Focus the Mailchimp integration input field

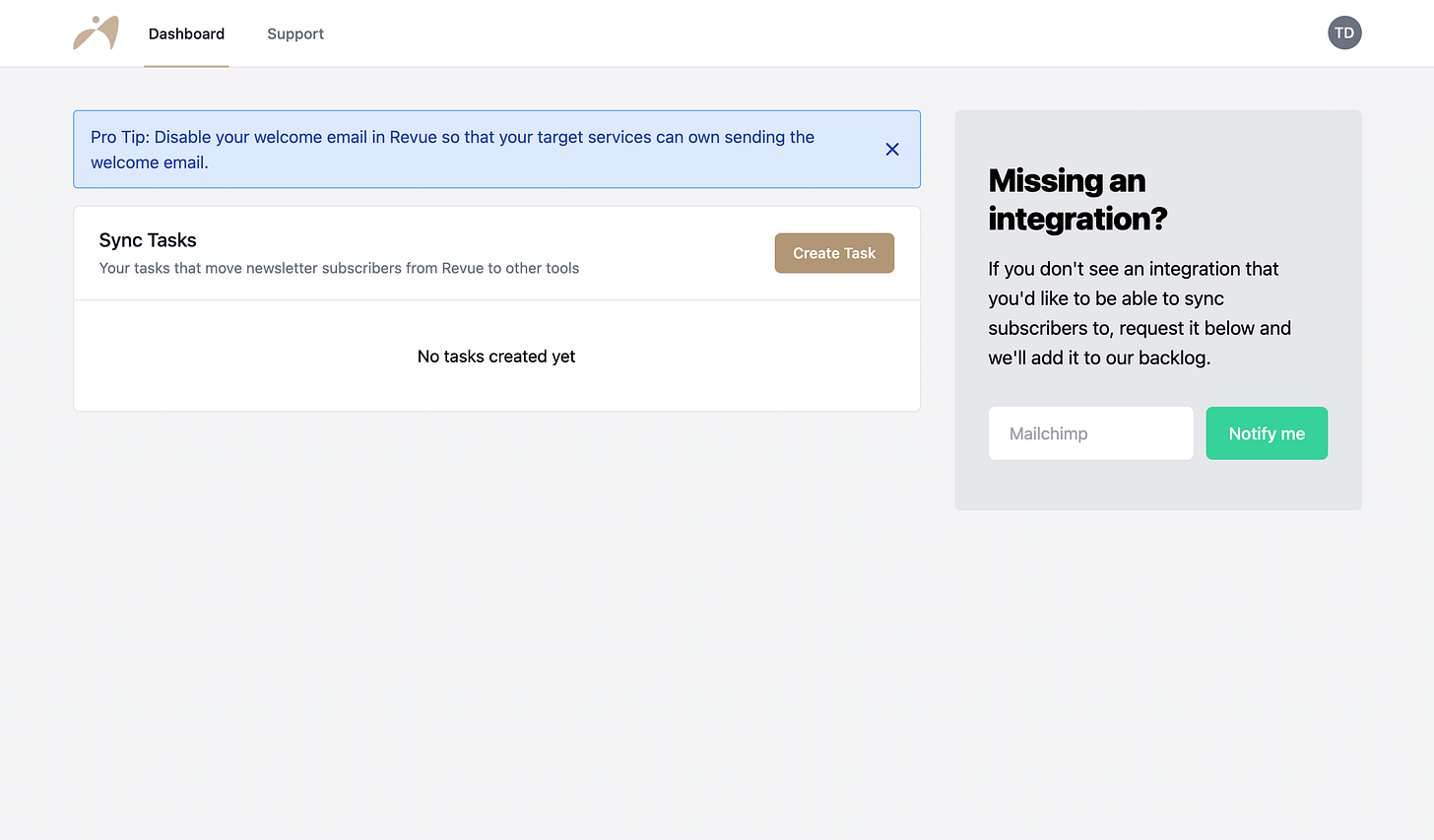click(1091, 433)
